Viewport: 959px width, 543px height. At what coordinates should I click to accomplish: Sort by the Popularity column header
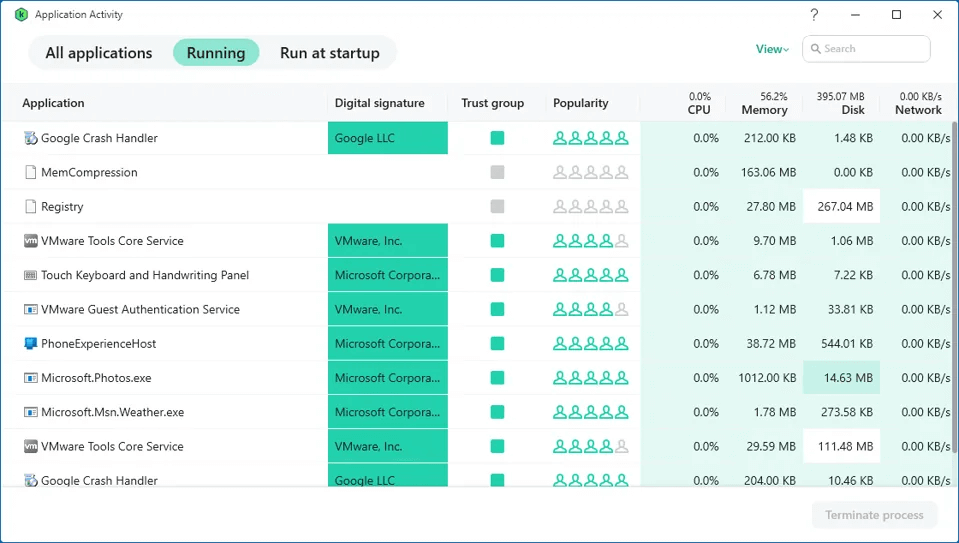tap(580, 103)
